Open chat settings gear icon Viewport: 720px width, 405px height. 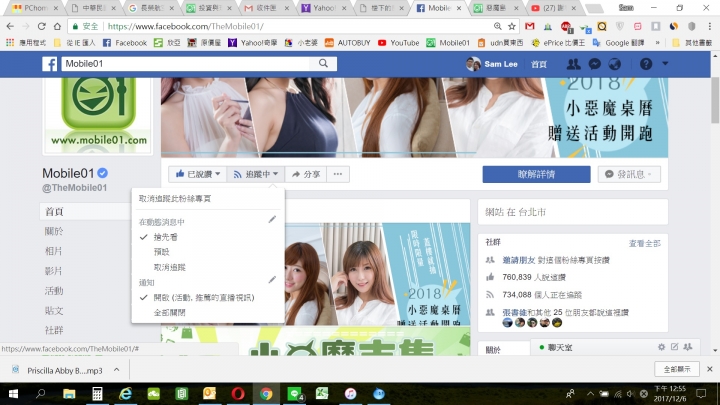(661, 347)
